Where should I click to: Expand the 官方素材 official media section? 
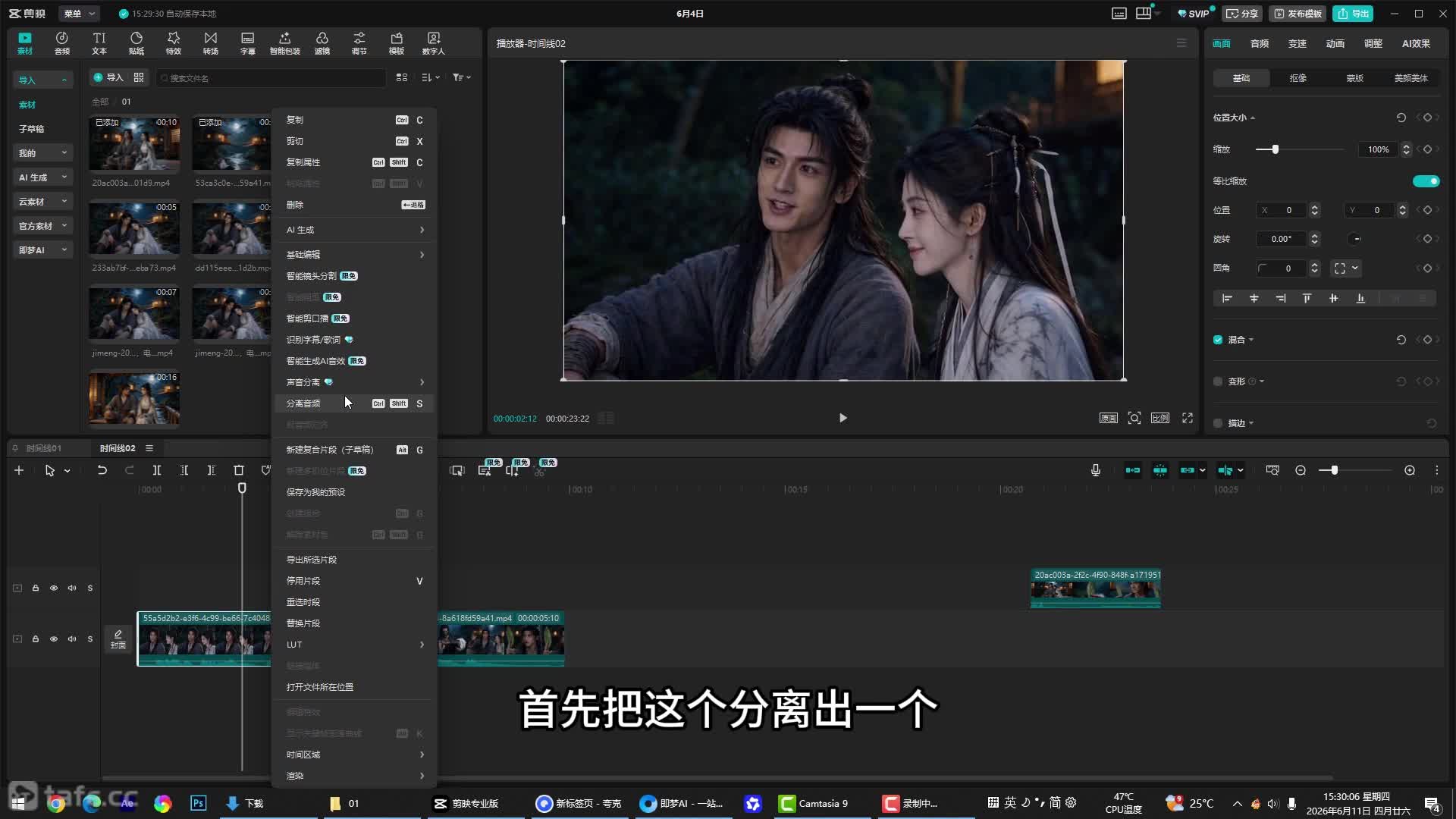44,226
